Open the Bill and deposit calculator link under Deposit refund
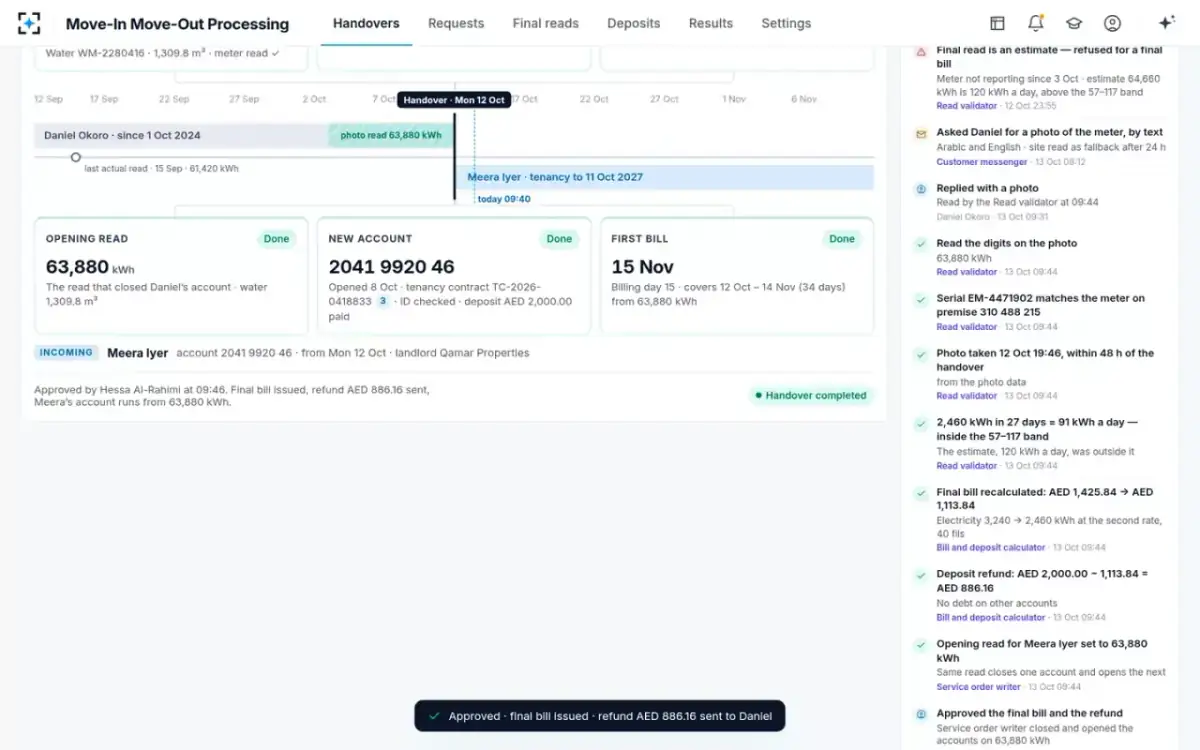This screenshot has width=1200, height=750. pyautogui.click(x=991, y=617)
